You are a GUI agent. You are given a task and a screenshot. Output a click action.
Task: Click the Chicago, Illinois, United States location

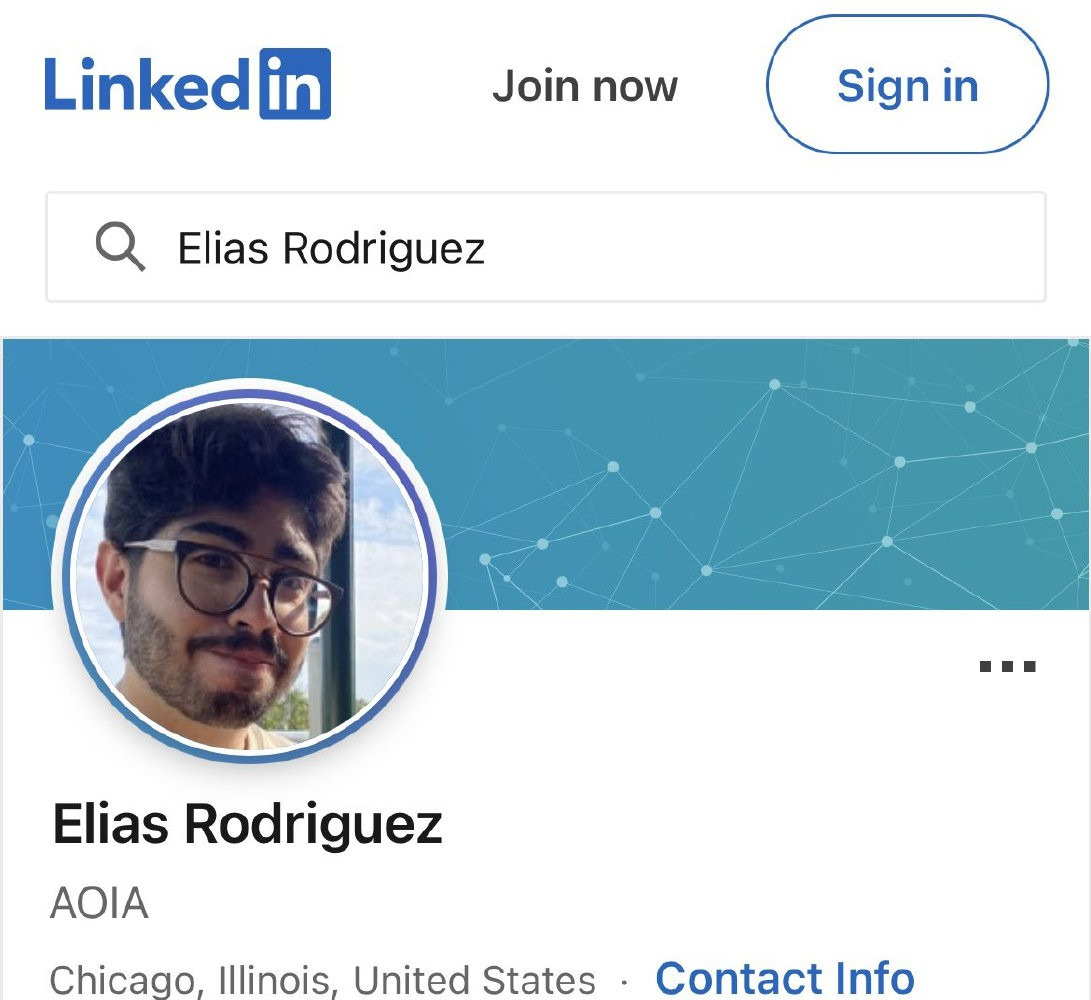322,980
